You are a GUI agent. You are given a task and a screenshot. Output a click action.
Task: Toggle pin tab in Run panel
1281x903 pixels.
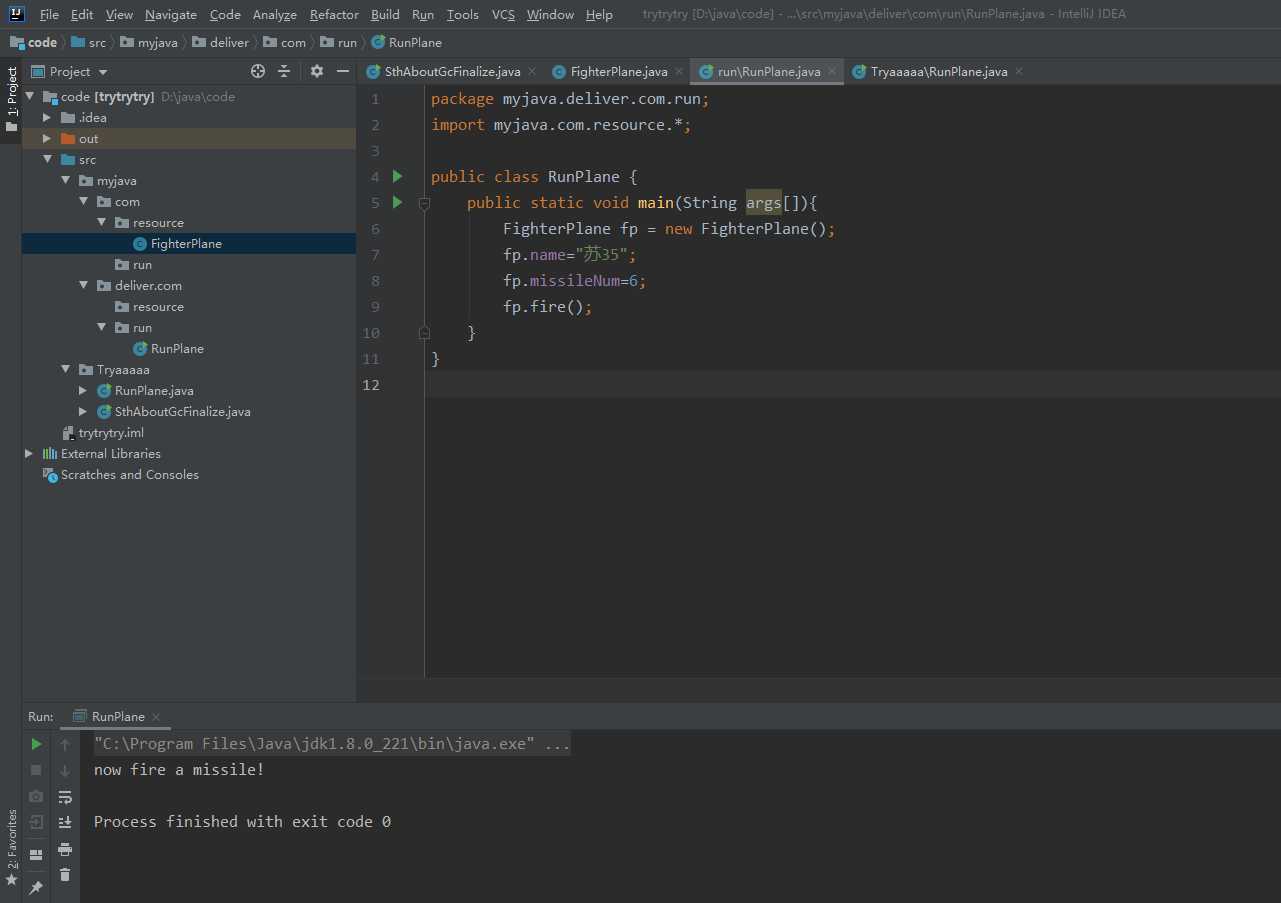click(36, 887)
